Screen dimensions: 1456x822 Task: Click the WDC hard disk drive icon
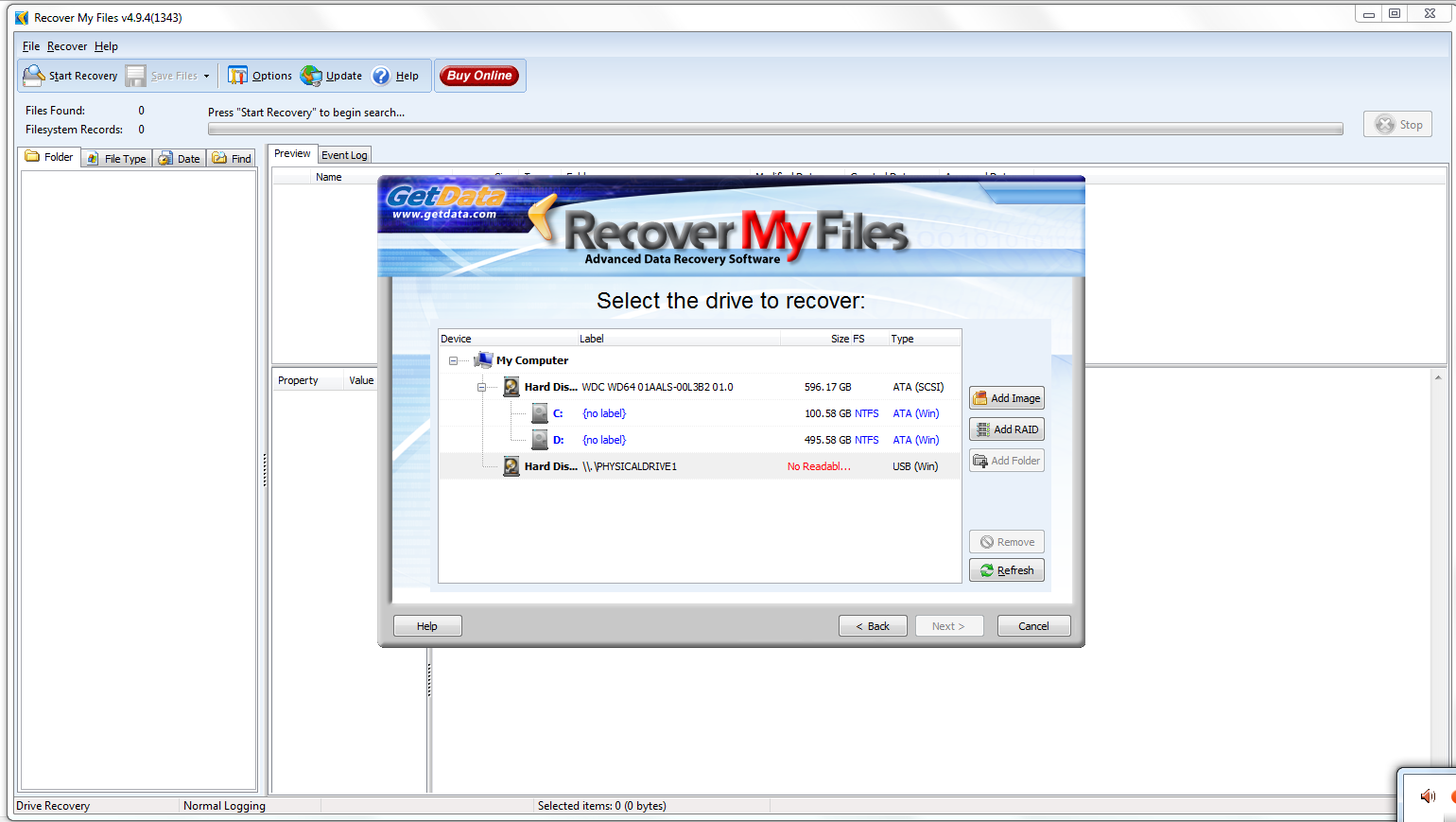click(x=511, y=387)
